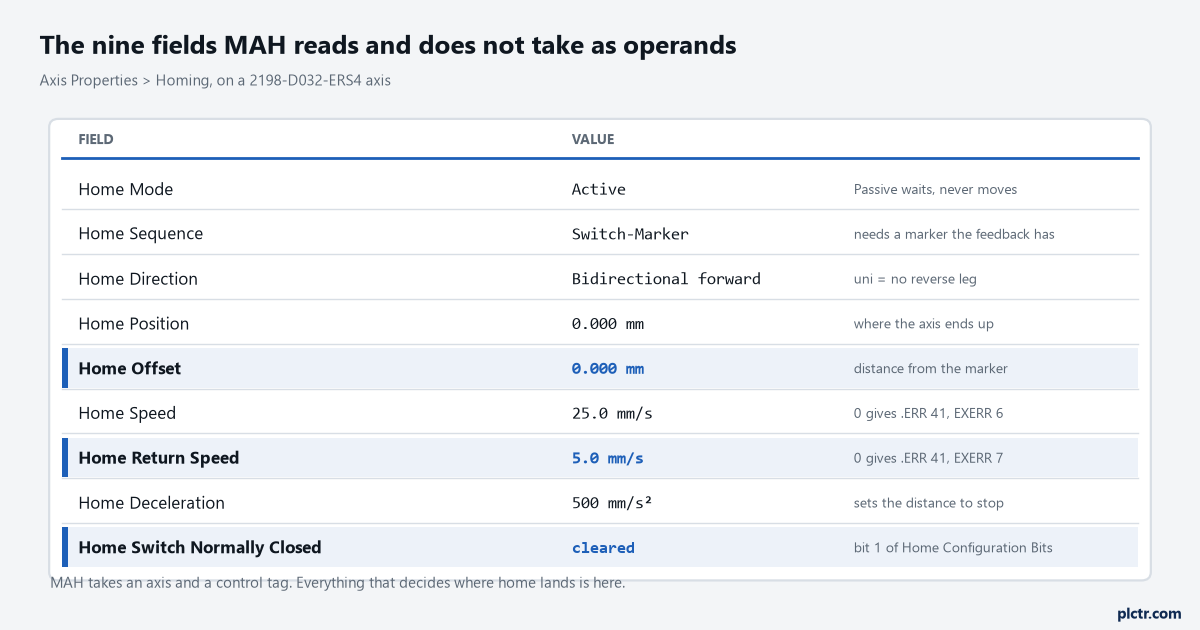The image size is (1200, 630).
Task: Click the title about nine fields MAH reads
Action: coord(388,45)
